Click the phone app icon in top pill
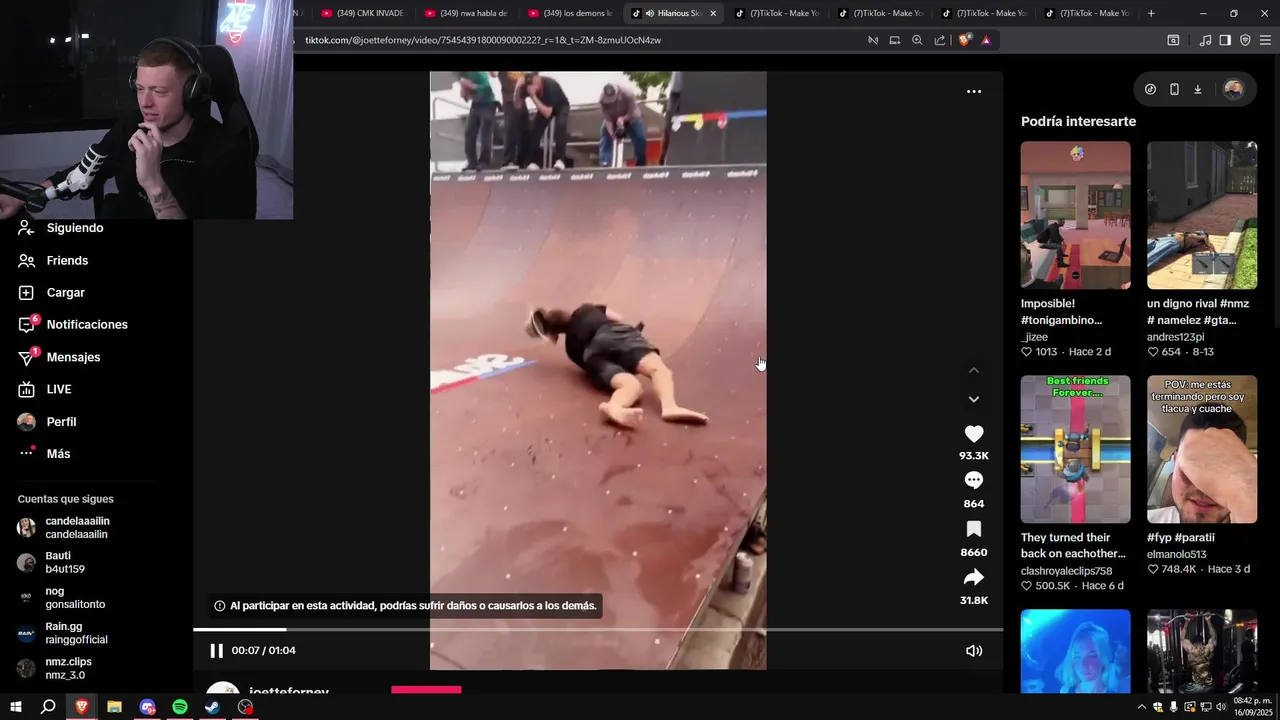Image resolution: width=1280 pixels, height=720 pixels. tap(1174, 89)
